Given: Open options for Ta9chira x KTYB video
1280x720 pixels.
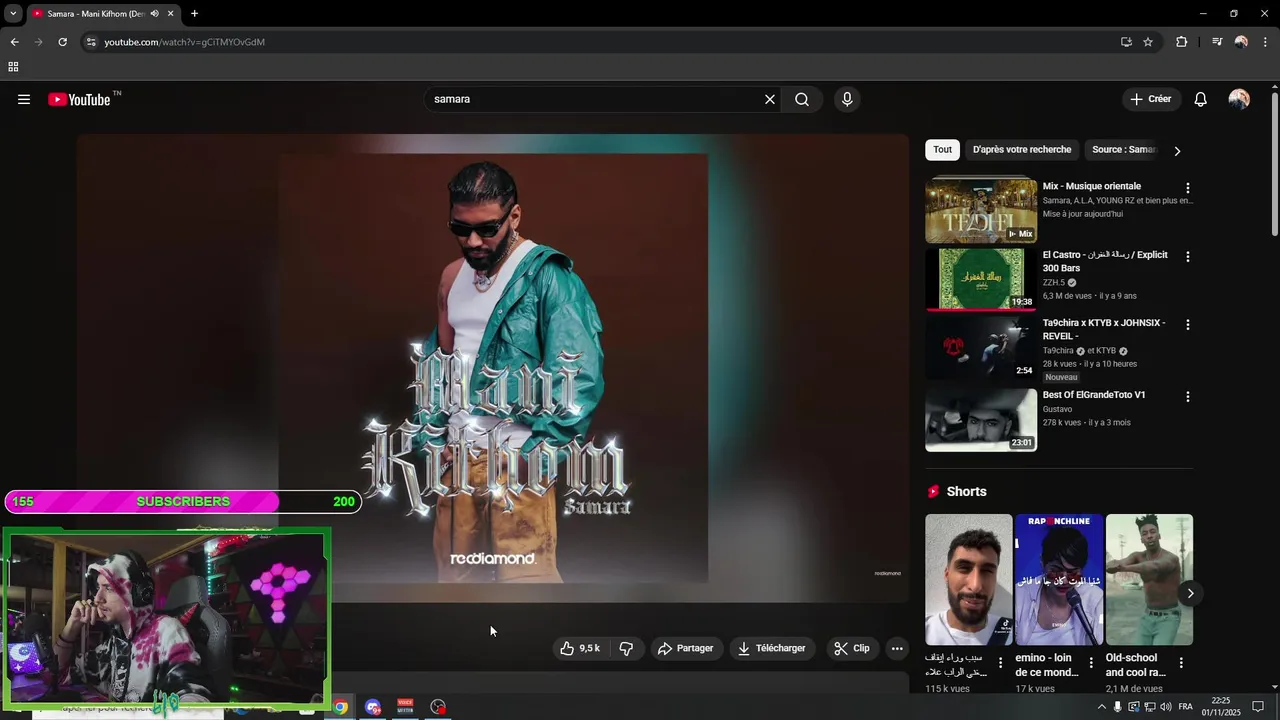Looking at the screenshot, I should click(x=1188, y=325).
